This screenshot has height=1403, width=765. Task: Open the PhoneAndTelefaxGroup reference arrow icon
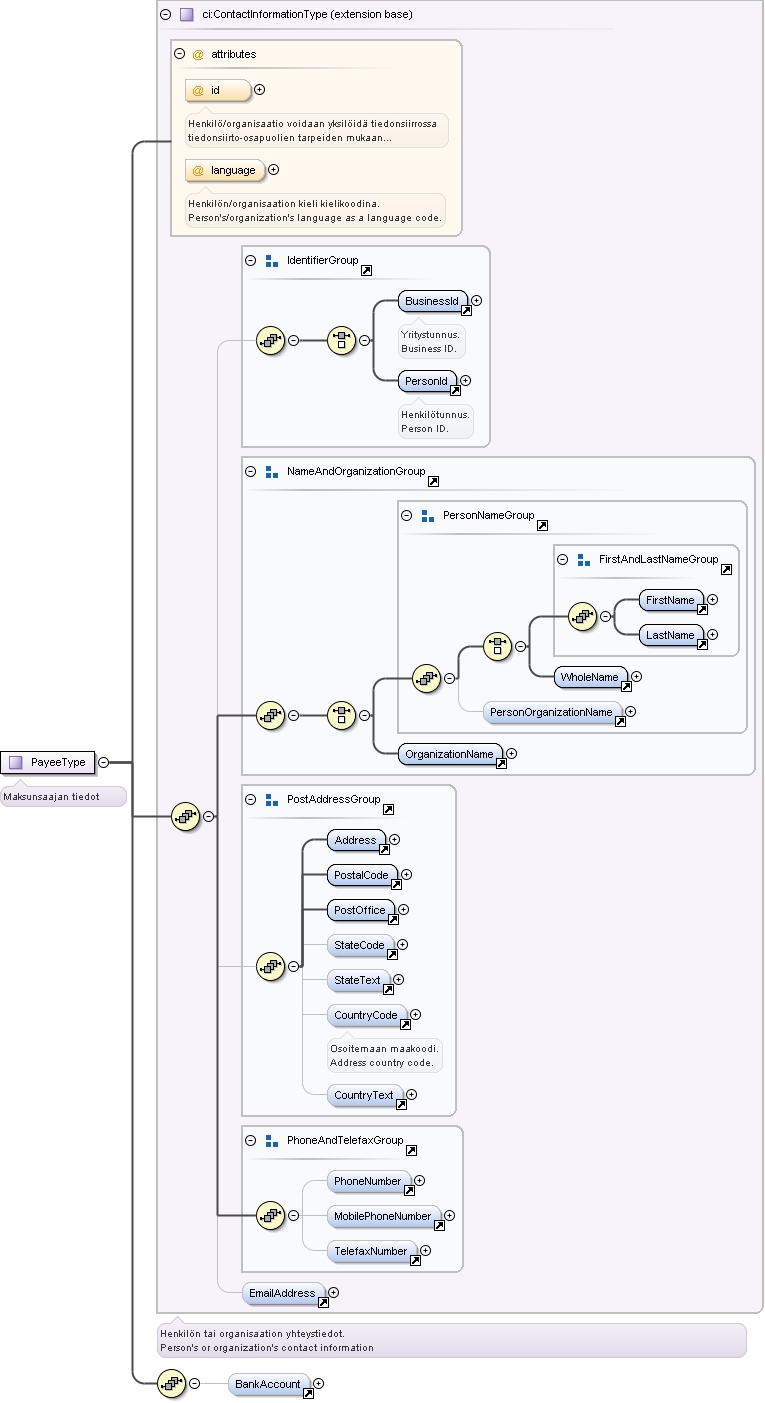pyautogui.click(x=411, y=1151)
